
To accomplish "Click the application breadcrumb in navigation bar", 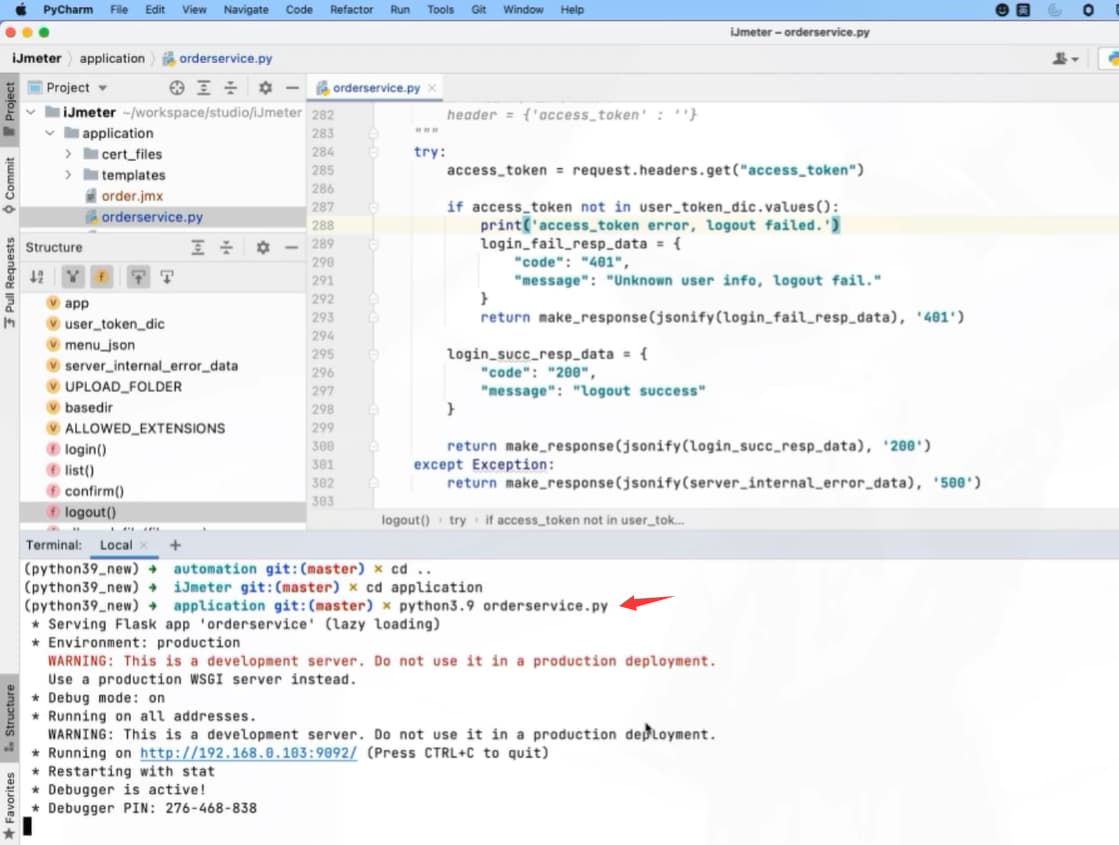I will click(x=112, y=59).
